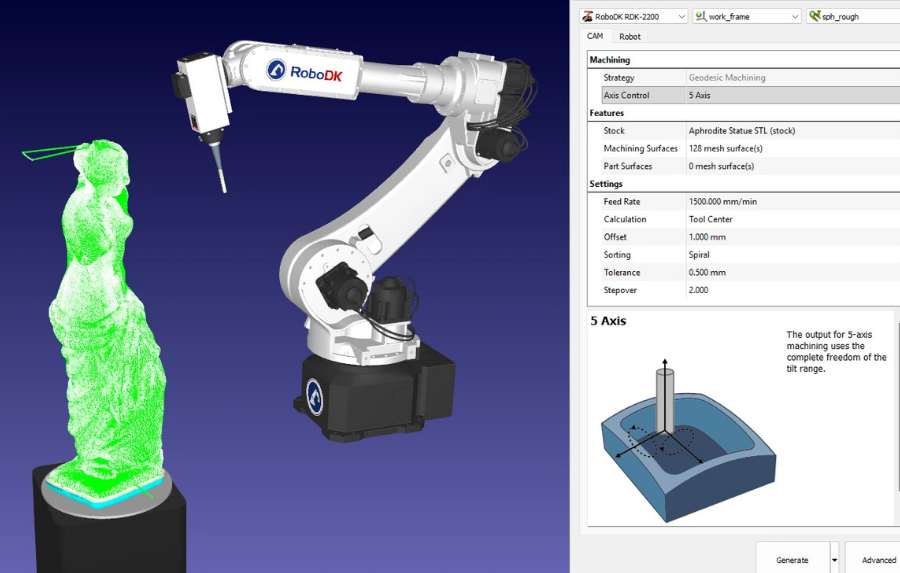Image resolution: width=900 pixels, height=573 pixels.
Task: Open the Generate button's arrow menu
Action: [x=835, y=559]
